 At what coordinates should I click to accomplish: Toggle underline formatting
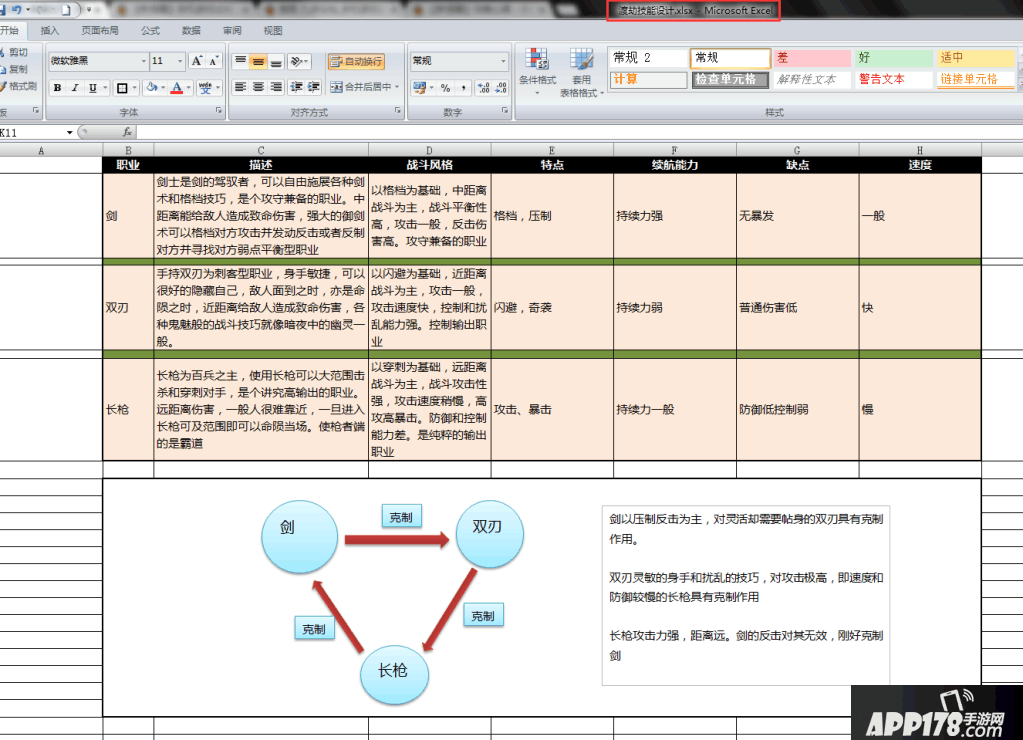(93, 88)
